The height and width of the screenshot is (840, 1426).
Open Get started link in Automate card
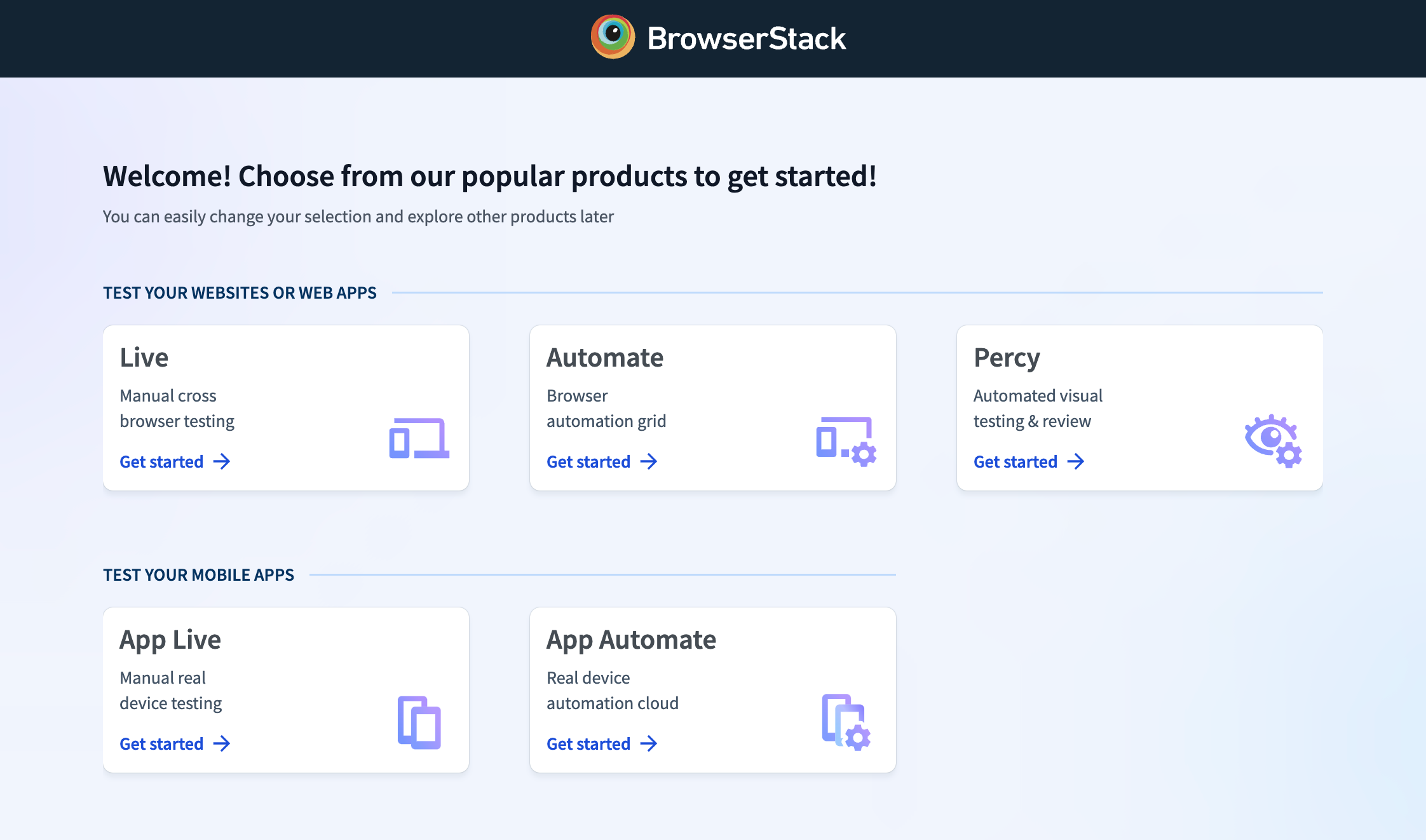pos(588,461)
